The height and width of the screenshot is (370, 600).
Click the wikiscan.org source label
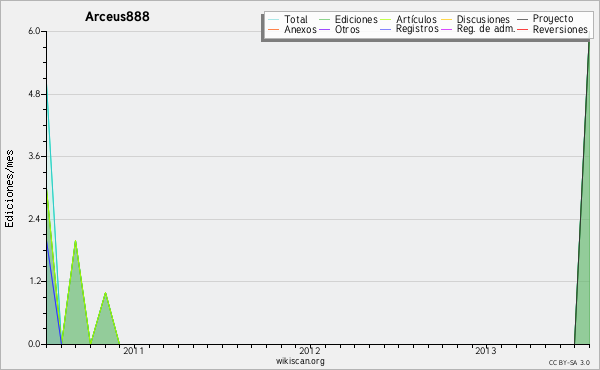pyautogui.click(x=300, y=361)
